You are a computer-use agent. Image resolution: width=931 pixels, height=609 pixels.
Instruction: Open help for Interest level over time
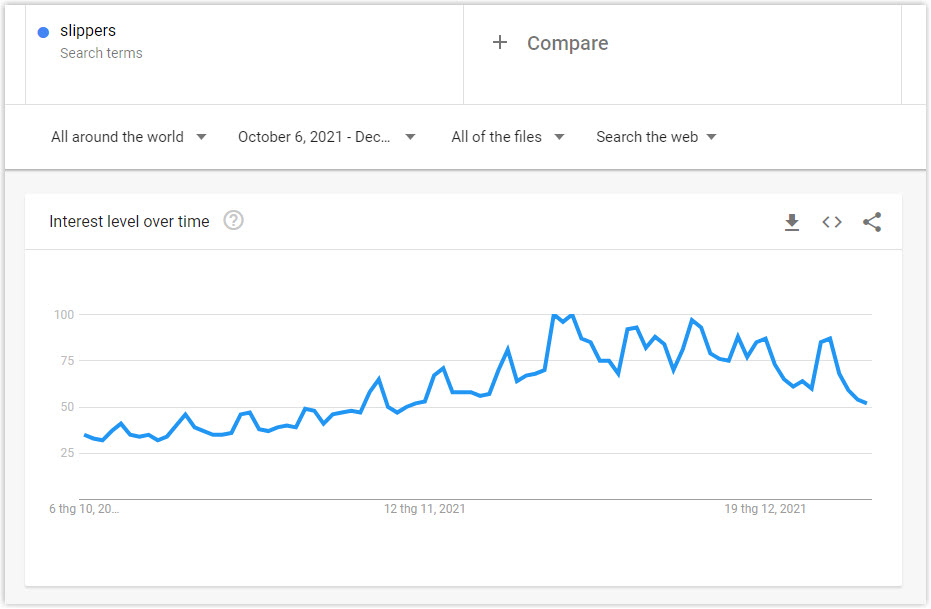click(x=233, y=220)
